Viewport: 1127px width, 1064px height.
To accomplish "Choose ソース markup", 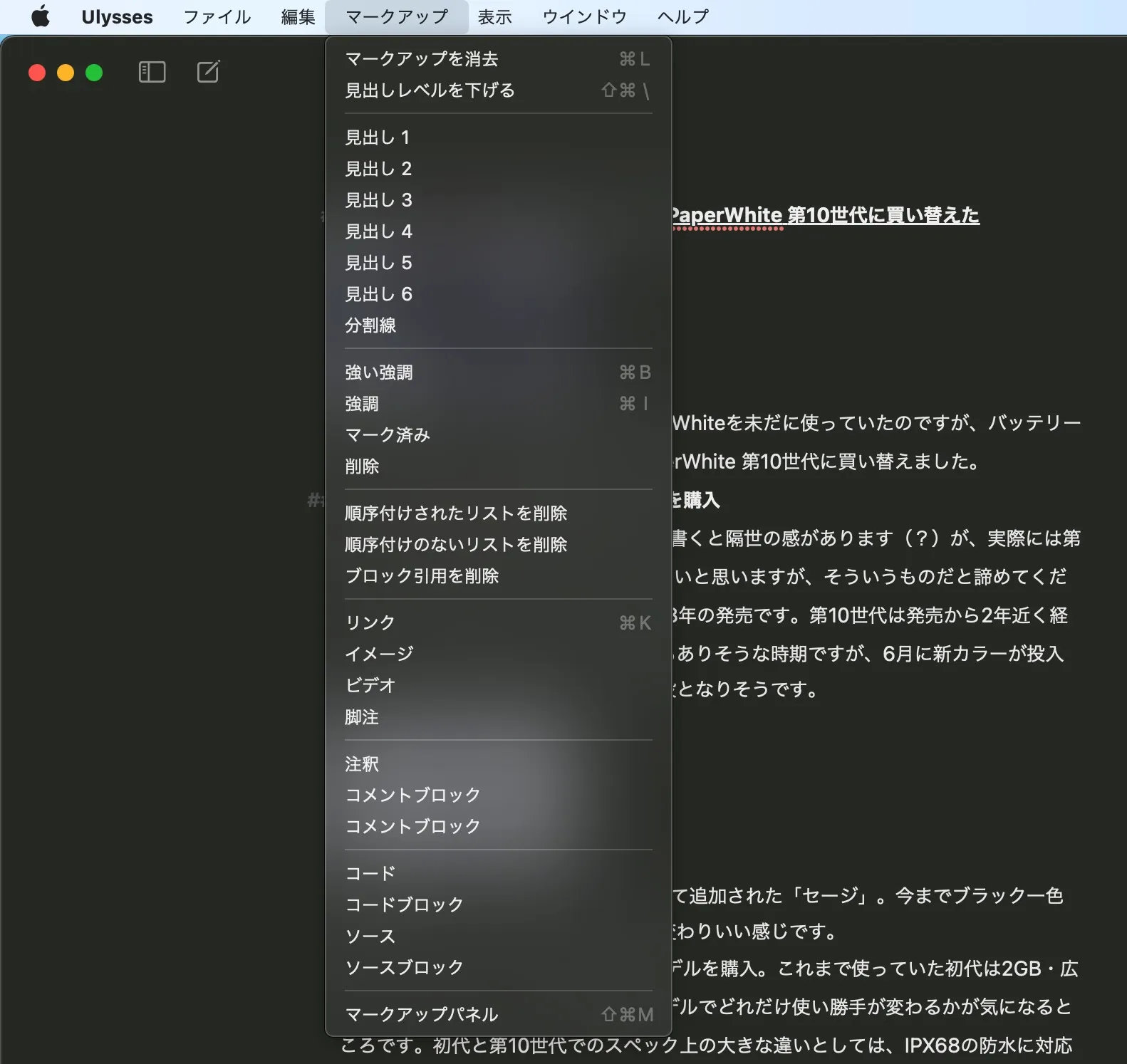I will 498,937.
